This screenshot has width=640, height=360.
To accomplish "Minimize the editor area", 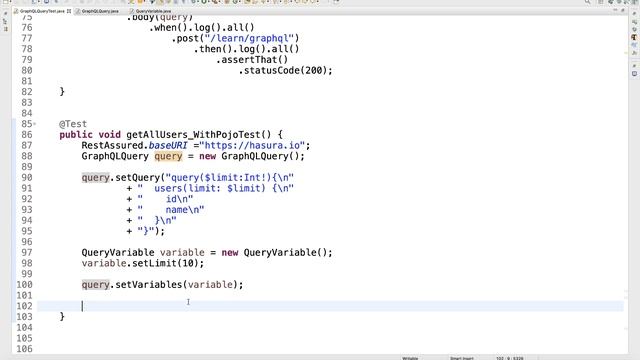I will point(615,11).
